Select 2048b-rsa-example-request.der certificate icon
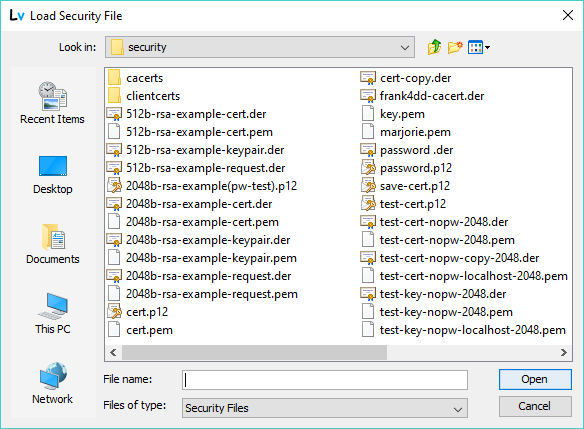Screen dimensions: 584x429 [x=114, y=276]
